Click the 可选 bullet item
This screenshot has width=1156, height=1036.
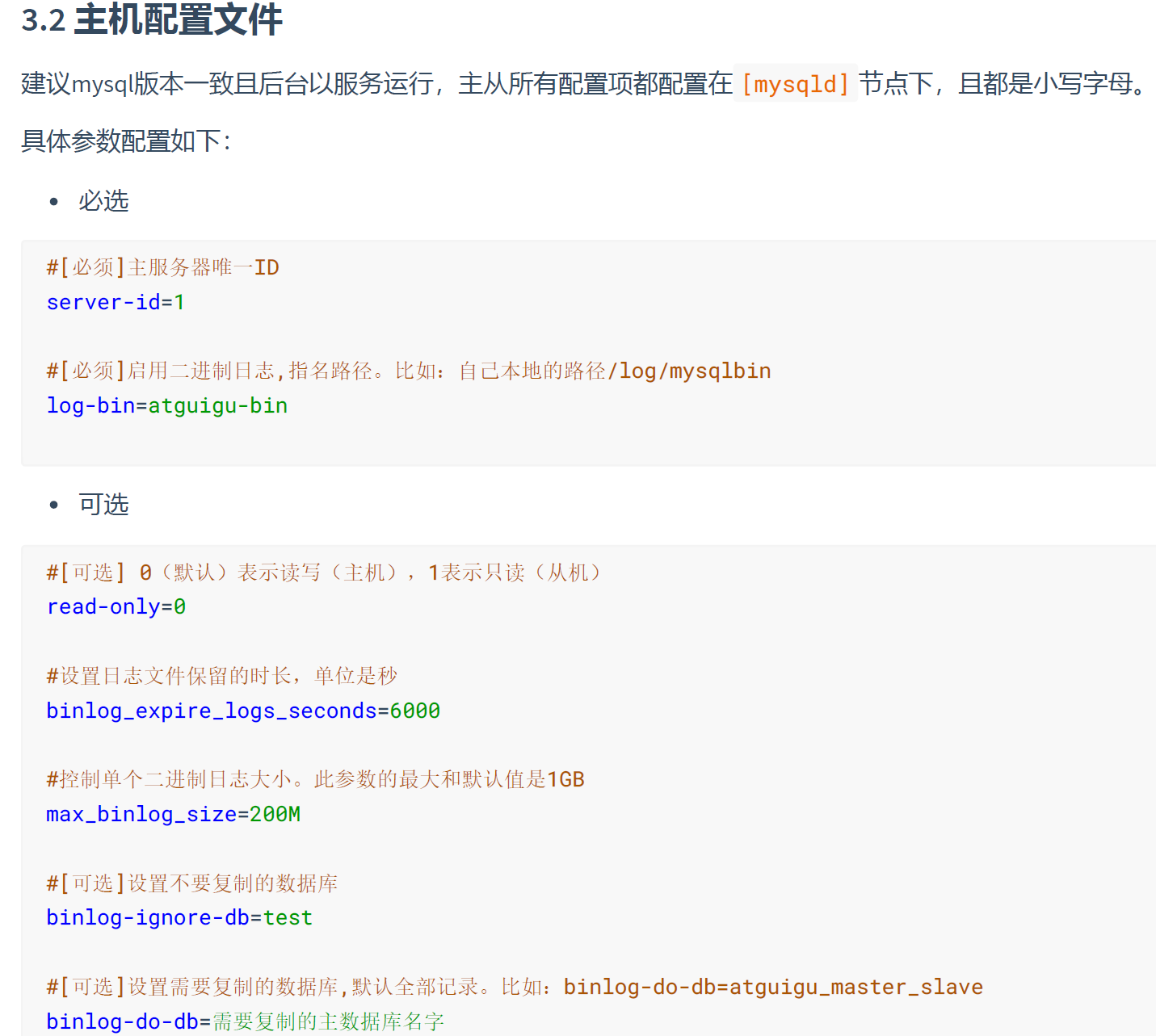tap(103, 503)
